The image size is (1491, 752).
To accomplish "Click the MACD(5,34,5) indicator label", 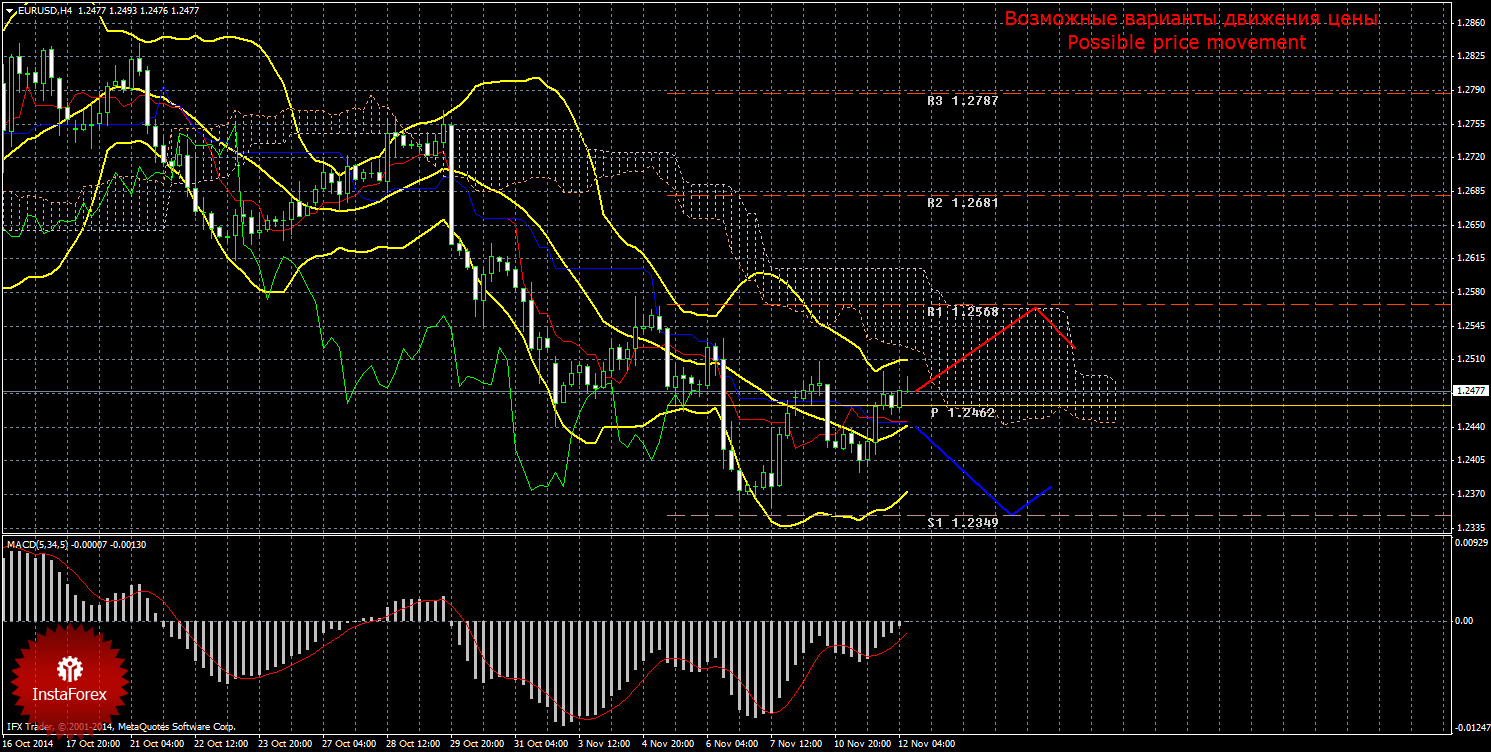I will [x=39, y=544].
